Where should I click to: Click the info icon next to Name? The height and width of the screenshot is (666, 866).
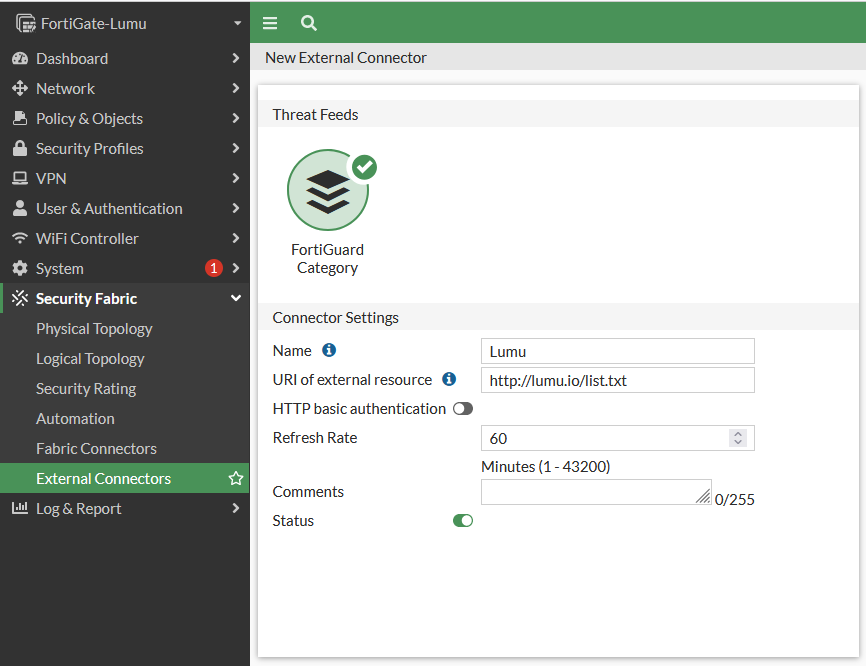click(x=329, y=350)
